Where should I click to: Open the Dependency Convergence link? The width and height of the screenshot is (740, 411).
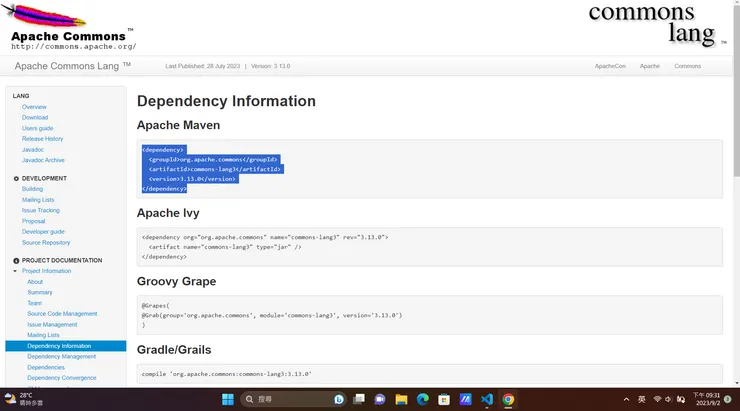pyautogui.click(x=62, y=378)
